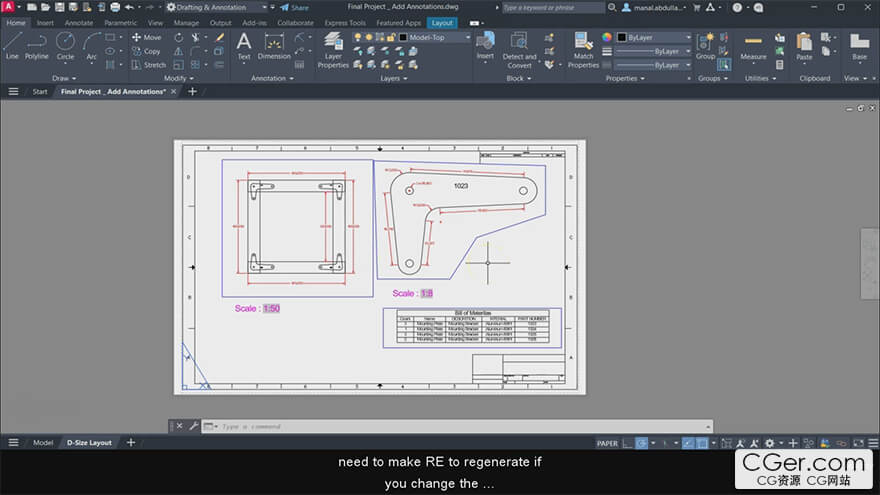Toggle PAPER space mode in status bar
This screenshot has height=495, width=880.
coord(607,443)
